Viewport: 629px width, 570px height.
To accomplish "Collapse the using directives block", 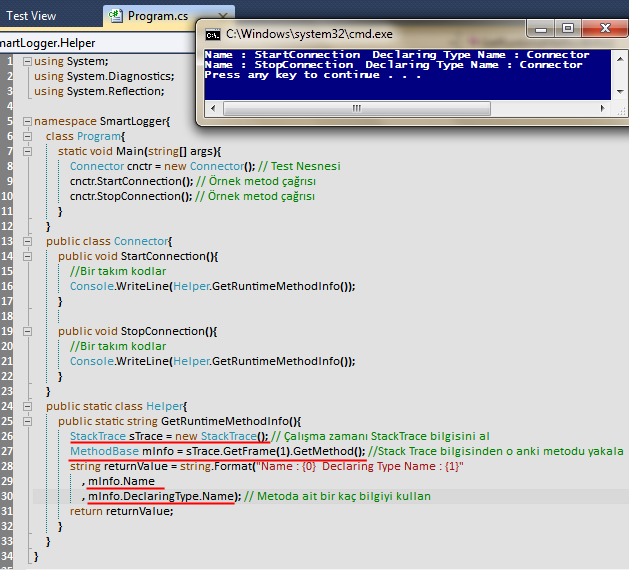I will pos(26,61).
